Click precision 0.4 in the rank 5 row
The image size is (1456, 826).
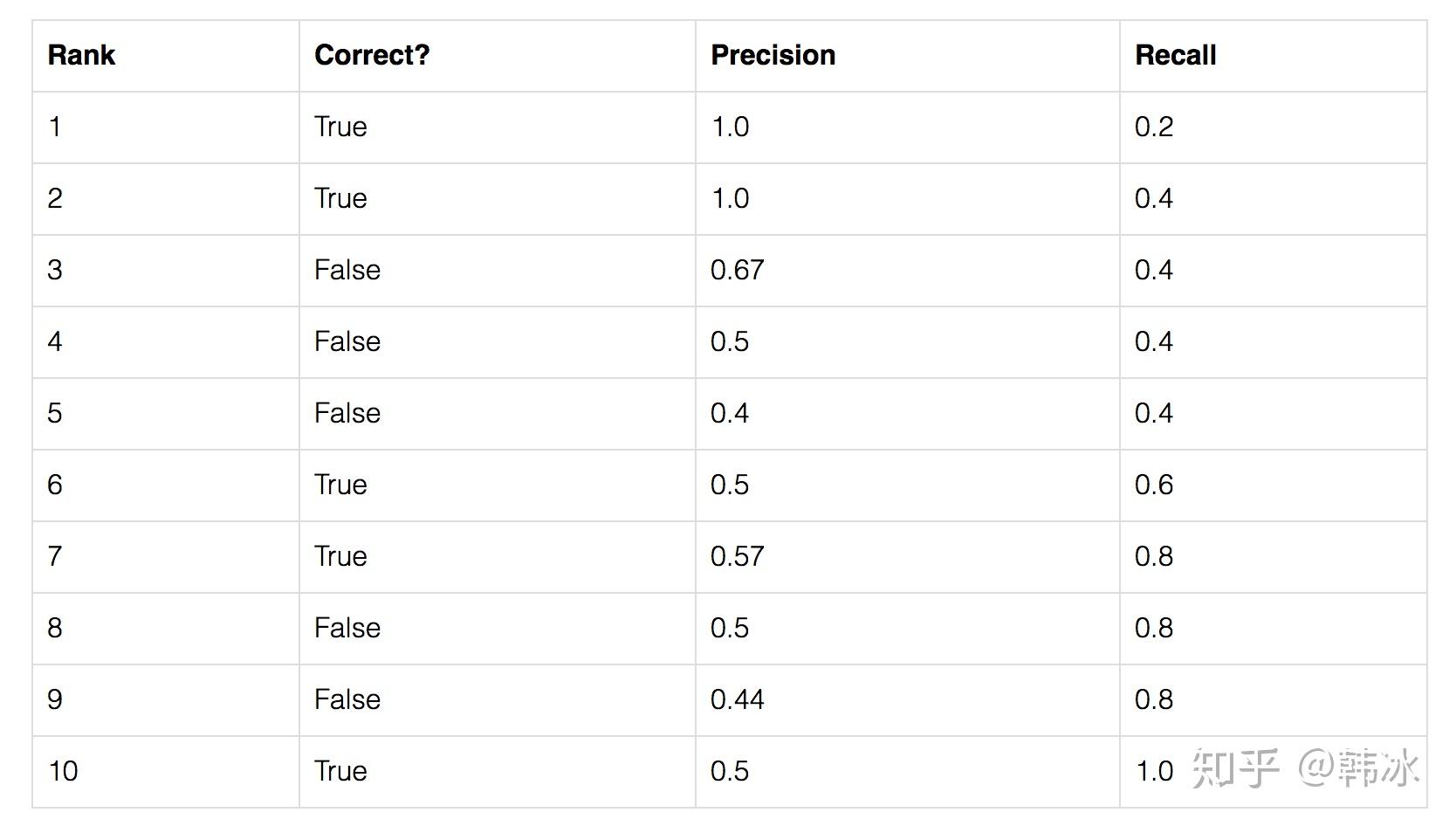coord(729,413)
